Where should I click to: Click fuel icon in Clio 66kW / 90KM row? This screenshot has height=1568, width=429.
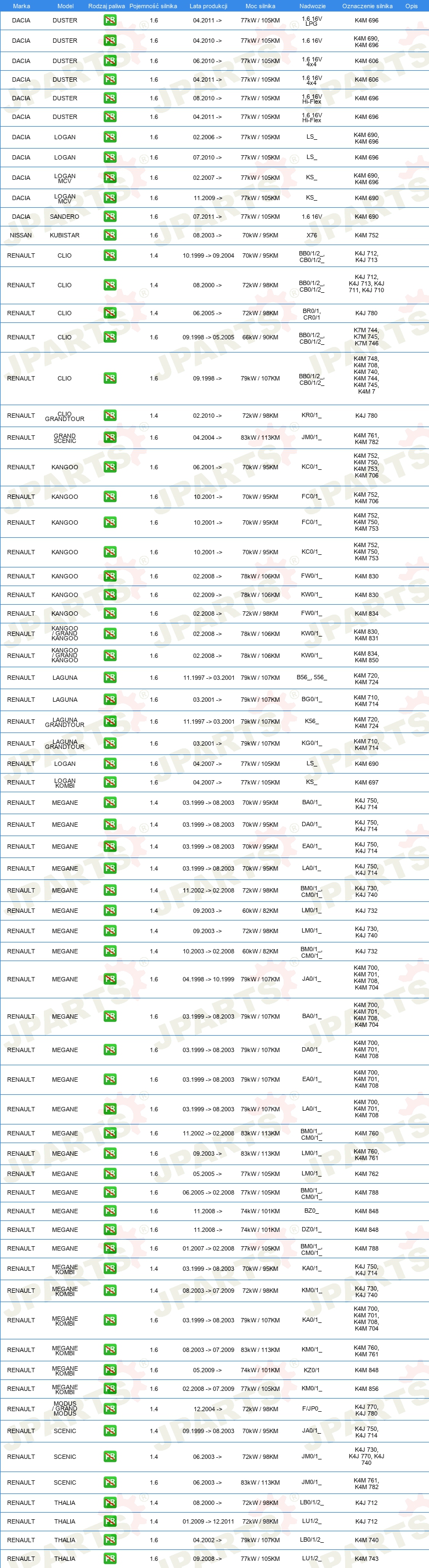[x=110, y=337]
